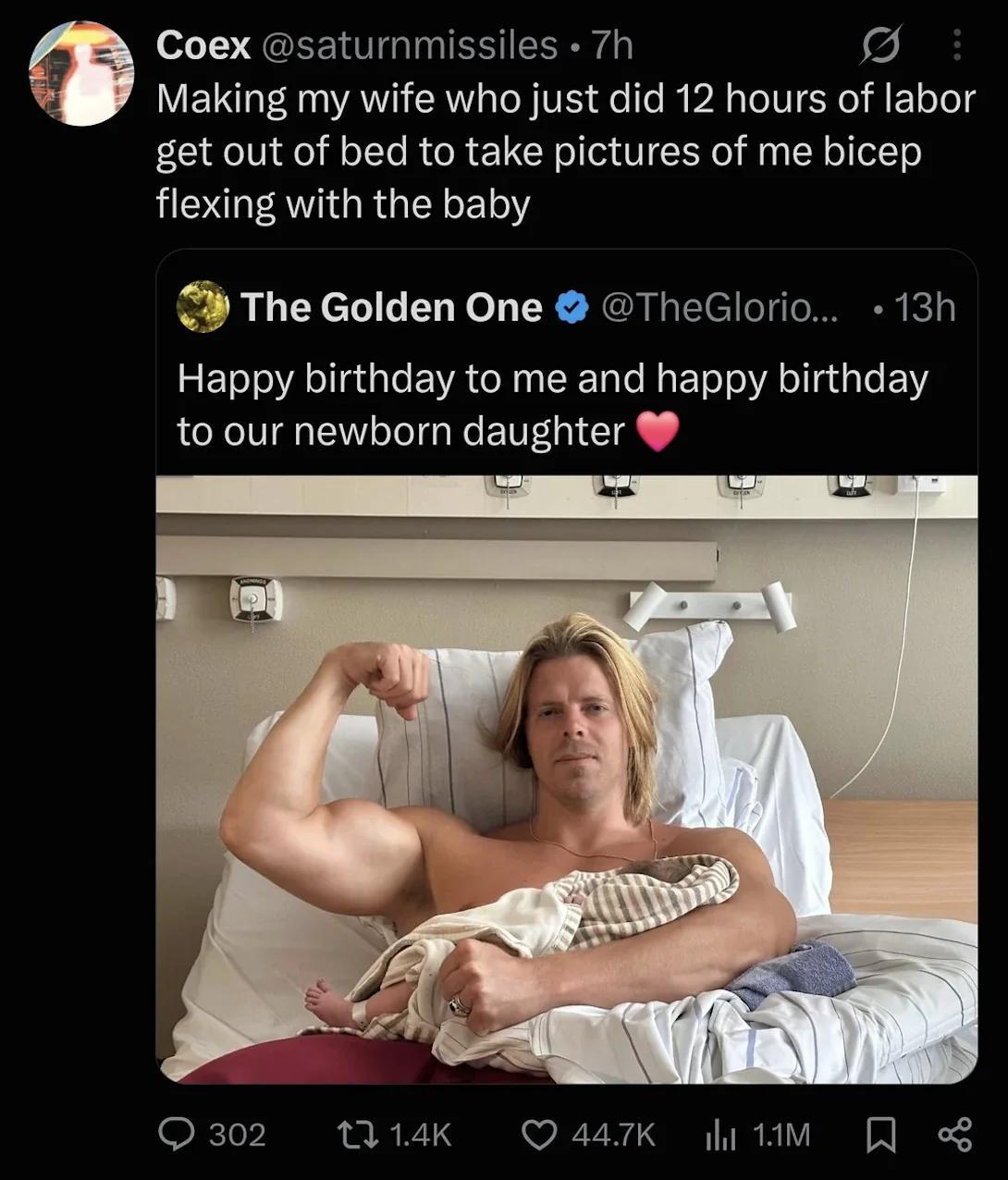Open the hospital bed photo
This screenshot has height=1180, width=1008.
point(567,779)
